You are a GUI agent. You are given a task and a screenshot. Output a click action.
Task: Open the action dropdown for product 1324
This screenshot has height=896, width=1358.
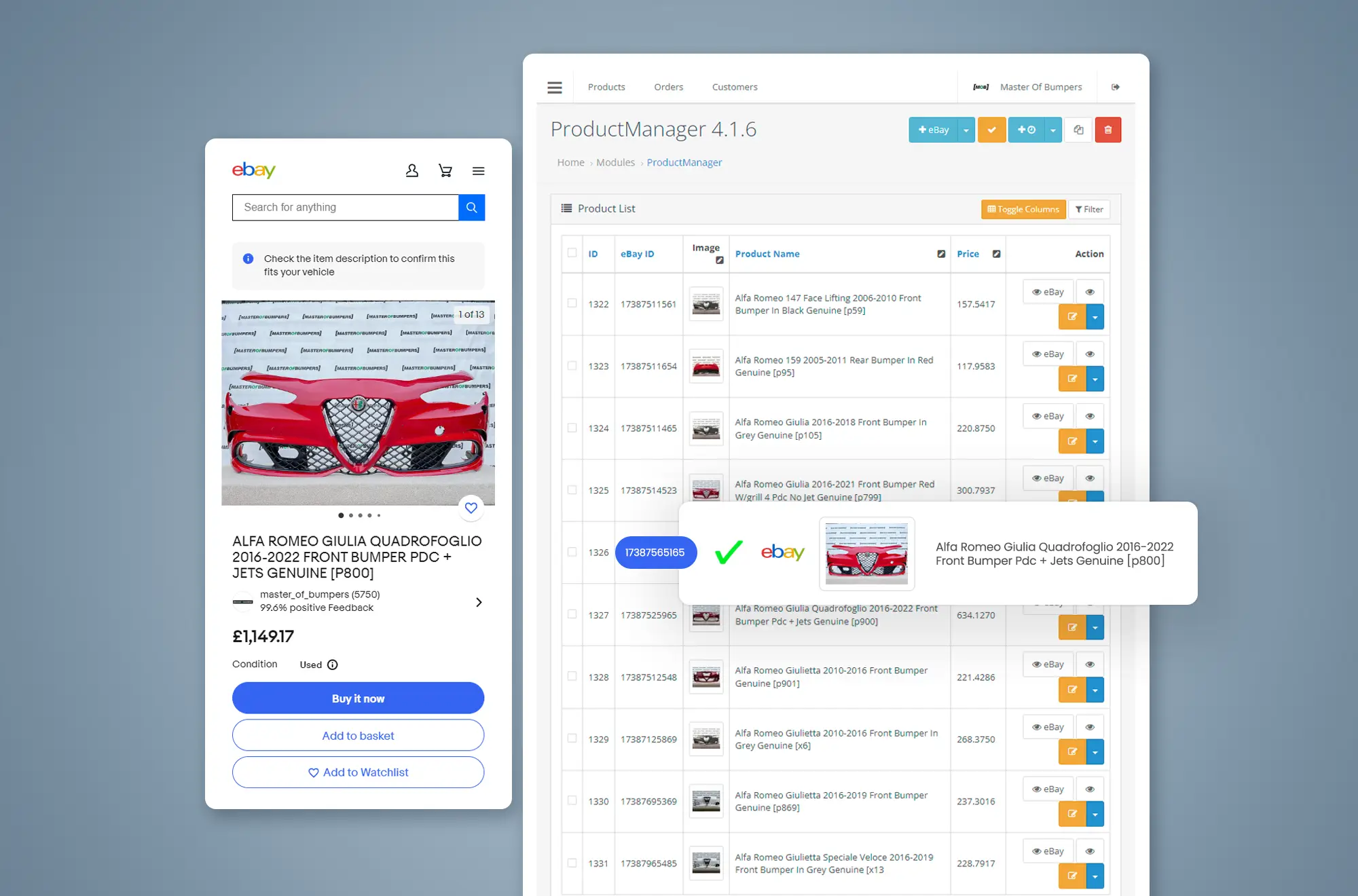1095,441
